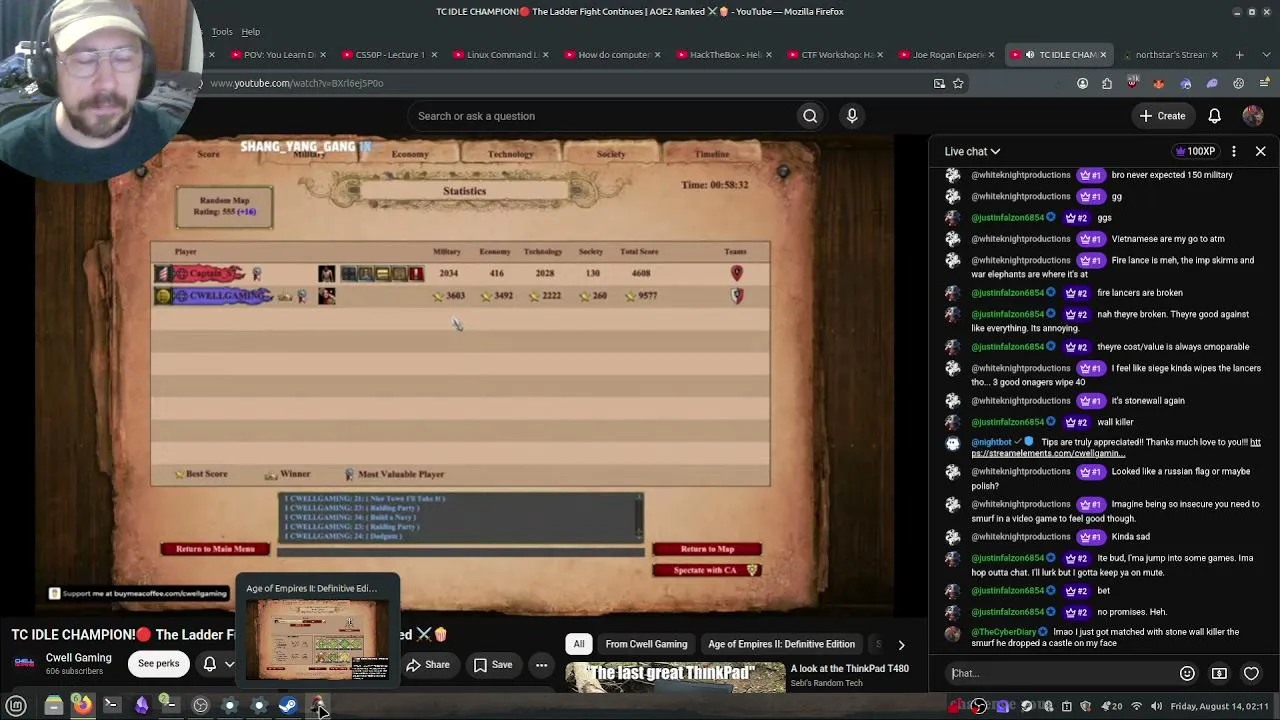Open the Obsidian app in the taskbar
1280x720 pixels.
(141, 706)
